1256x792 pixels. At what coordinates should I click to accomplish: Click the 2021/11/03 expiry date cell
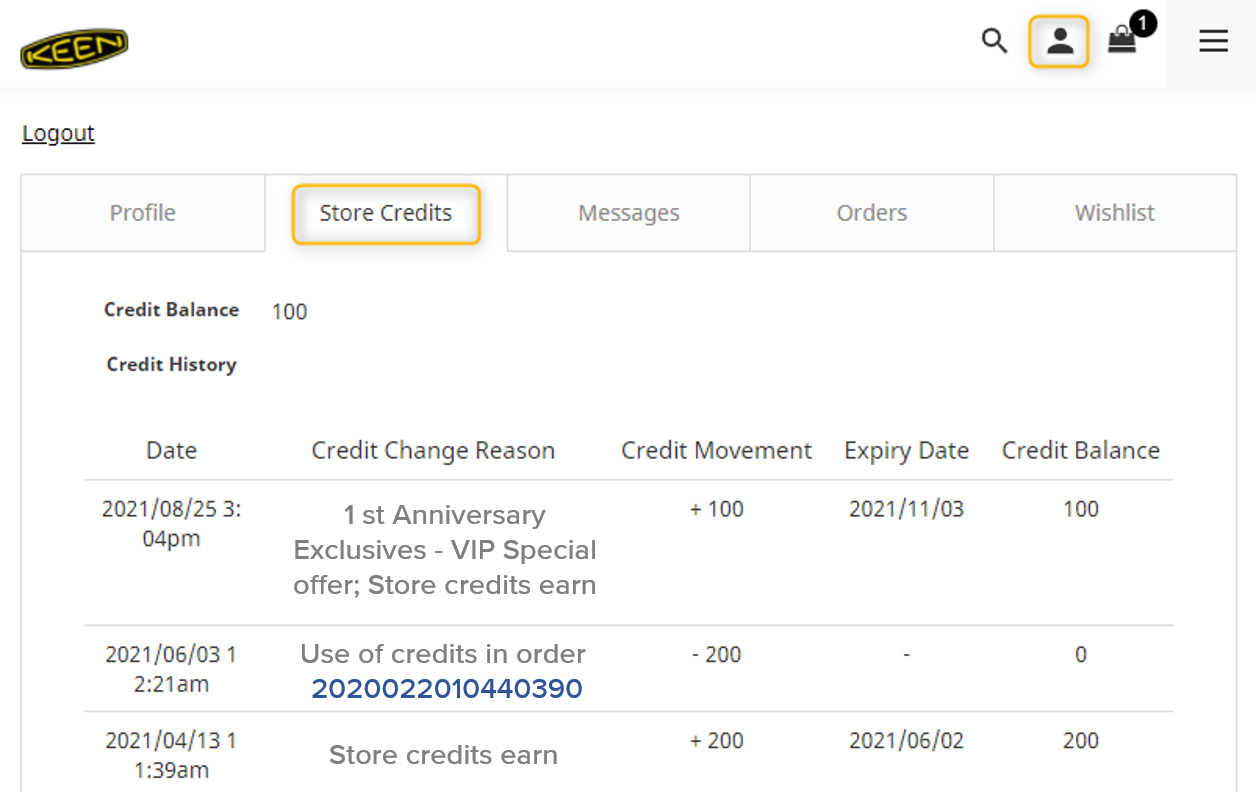[906, 509]
